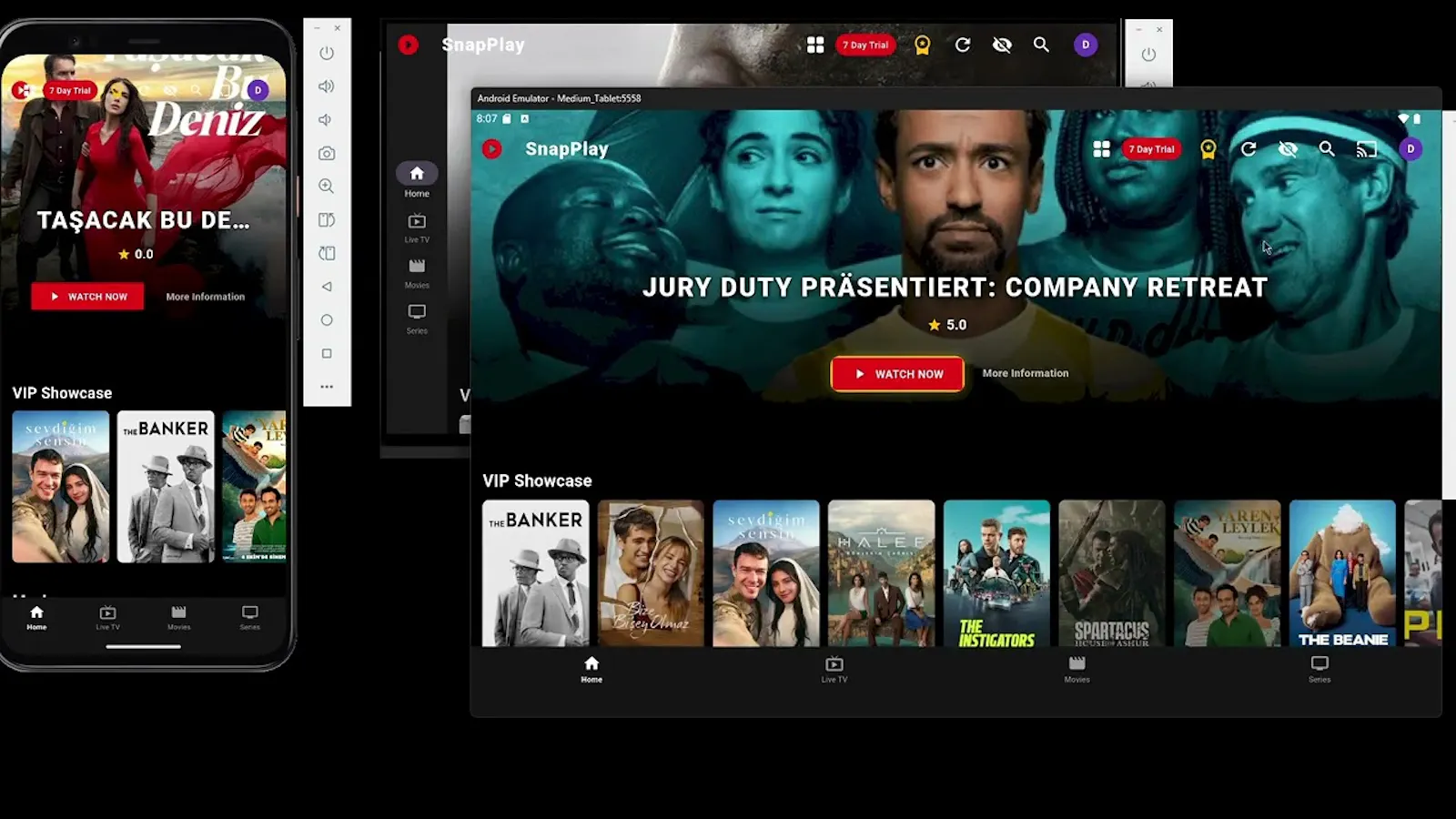This screenshot has width=1456, height=819.
Task: Click the grid icon in the back SnapPlay window
Action: click(x=815, y=45)
